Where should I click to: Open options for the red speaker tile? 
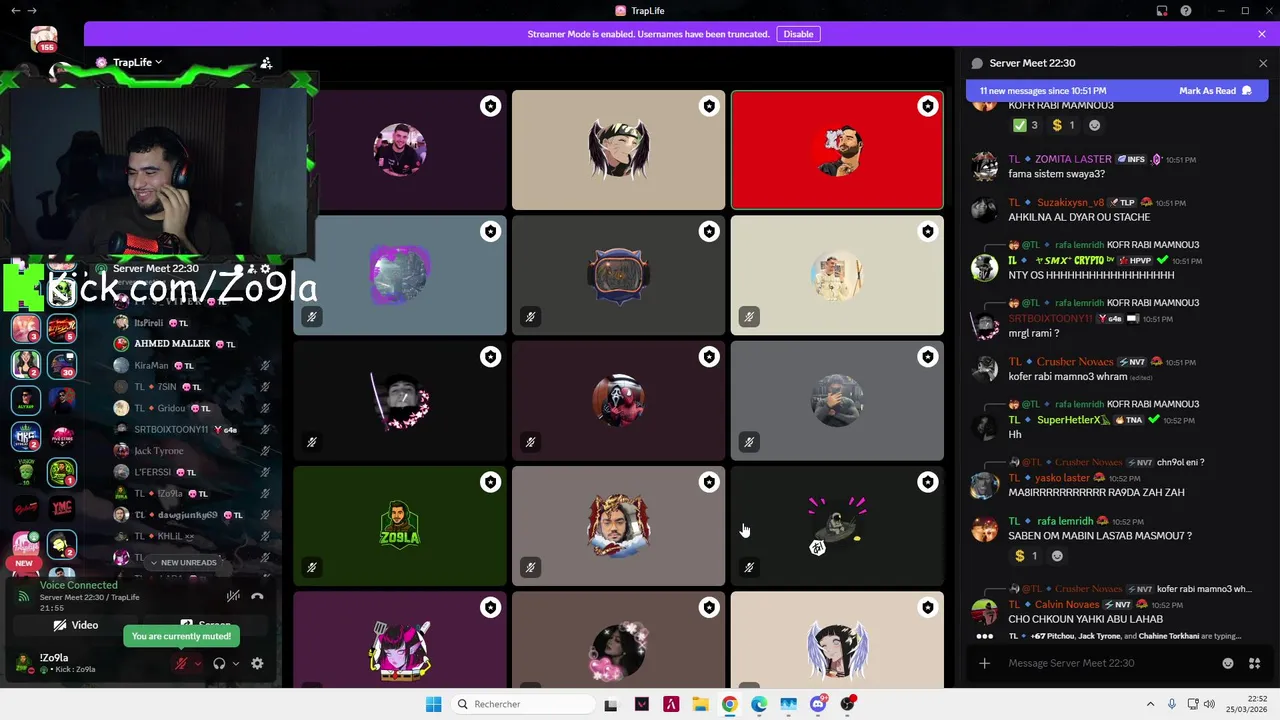tap(928, 106)
